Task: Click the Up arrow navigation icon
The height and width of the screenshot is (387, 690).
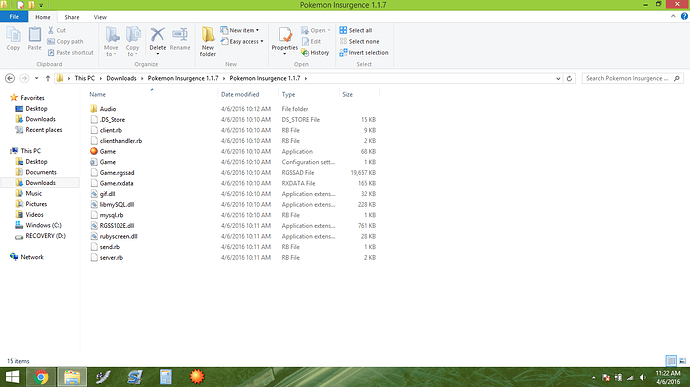Action: pos(48,78)
